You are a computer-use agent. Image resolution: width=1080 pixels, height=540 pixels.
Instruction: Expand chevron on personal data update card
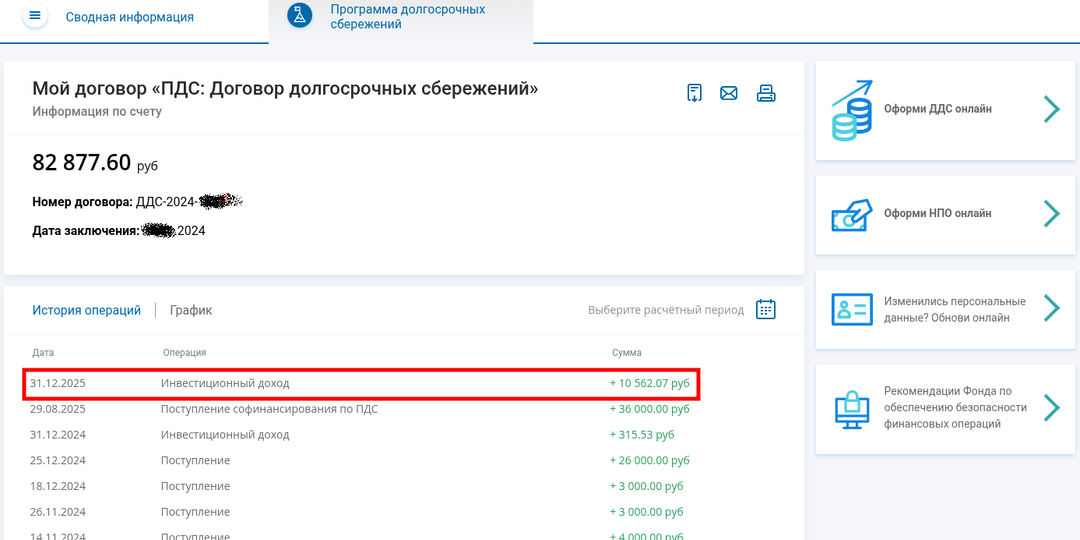pyautogui.click(x=1051, y=309)
